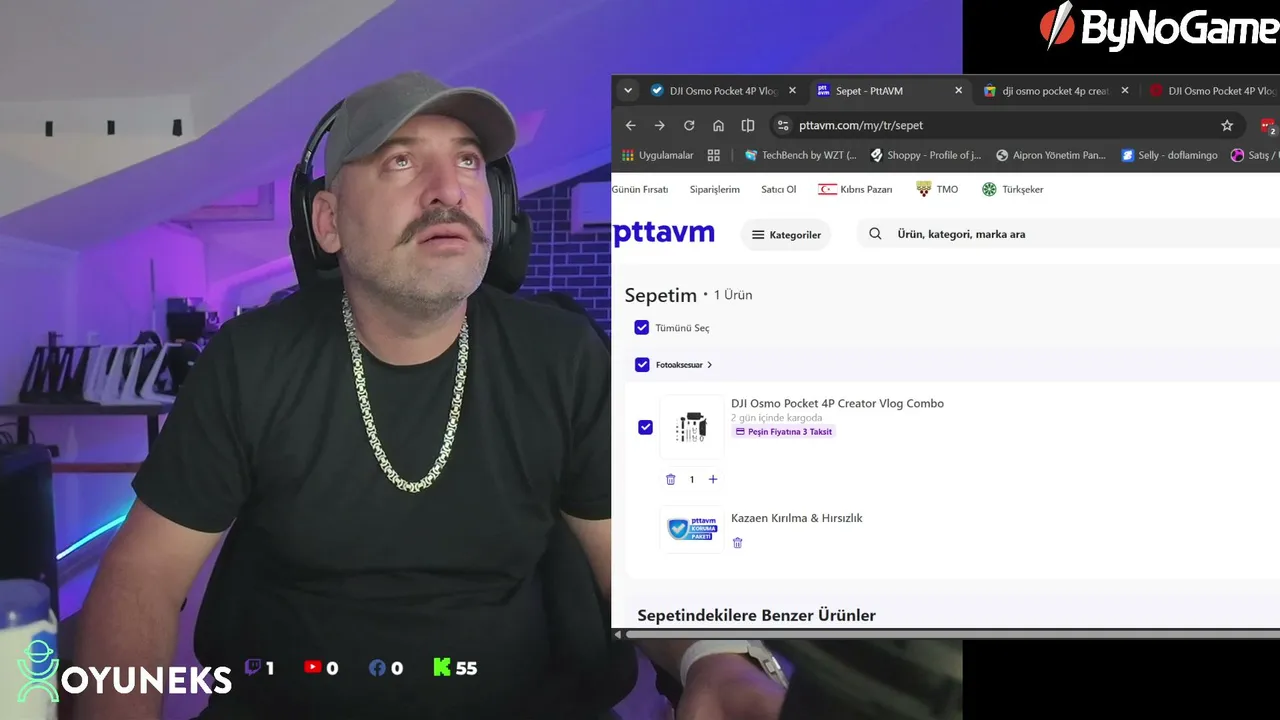Open the tab search dropdown arrow
This screenshot has height=720, width=1280.
click(x=628, y=90)
